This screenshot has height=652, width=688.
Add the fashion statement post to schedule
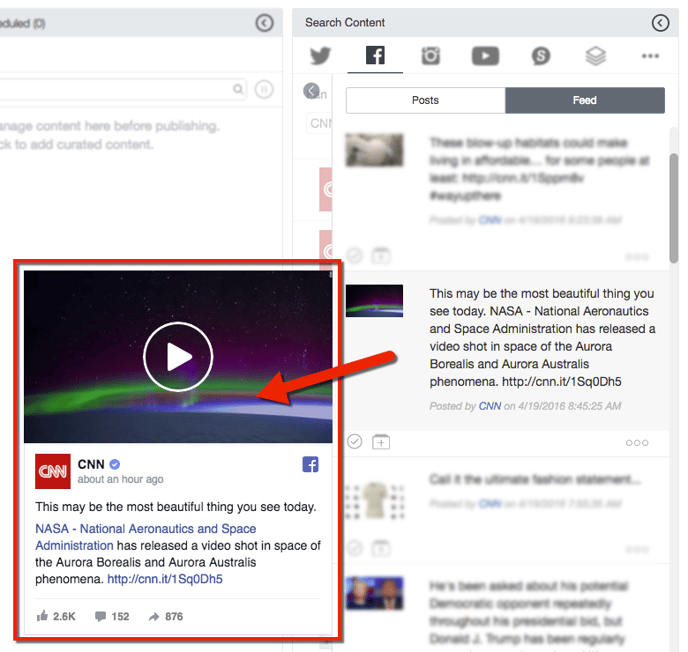pos(381,548)
